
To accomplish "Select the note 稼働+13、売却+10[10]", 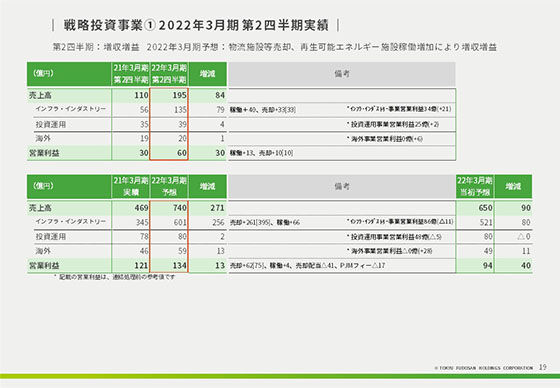I will tap(261, 153).
